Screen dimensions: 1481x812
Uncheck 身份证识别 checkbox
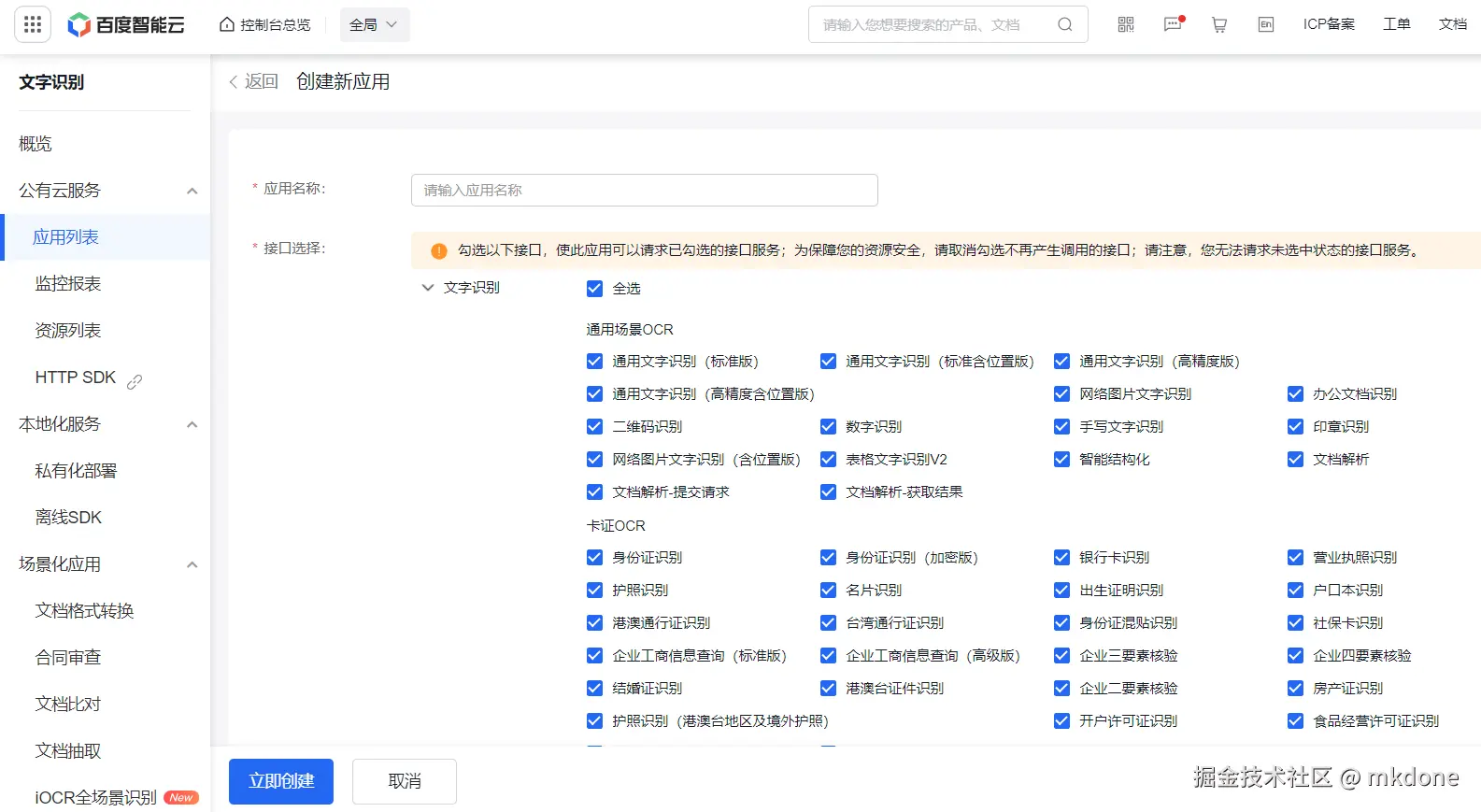[x=594, y=558]
